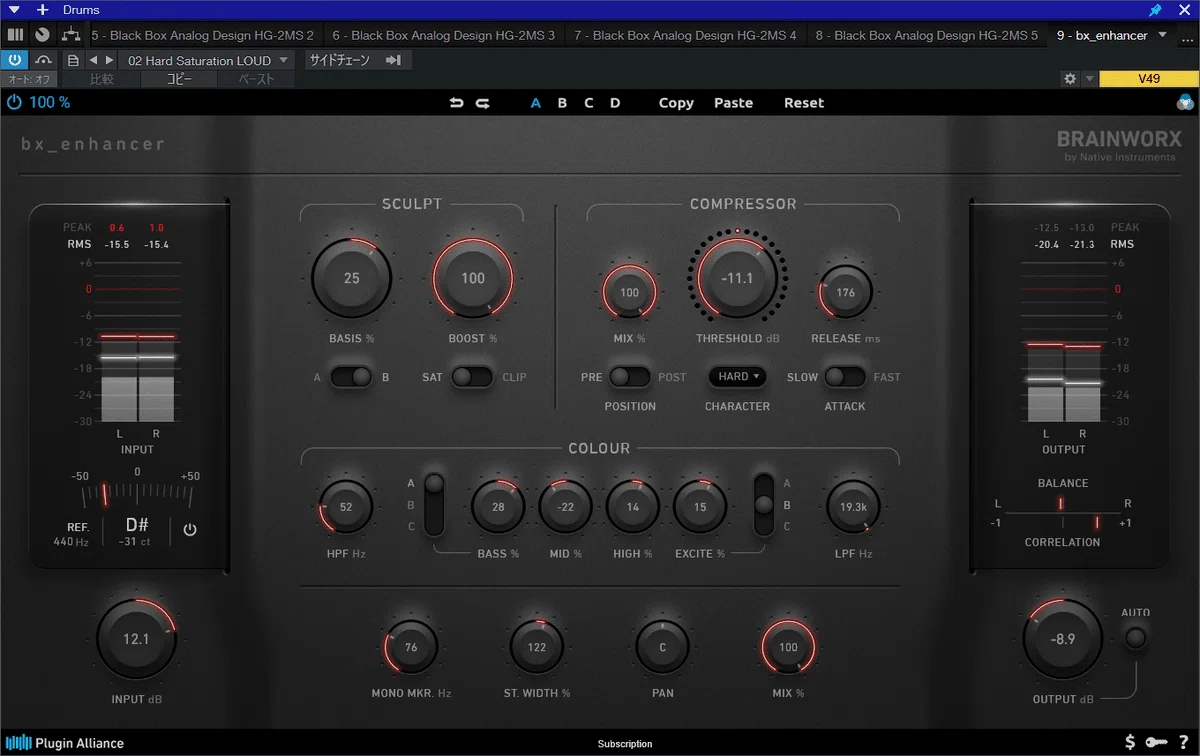Click the sidechain input arrow icon
This screenshot has height=756, width=1200.
394,60
